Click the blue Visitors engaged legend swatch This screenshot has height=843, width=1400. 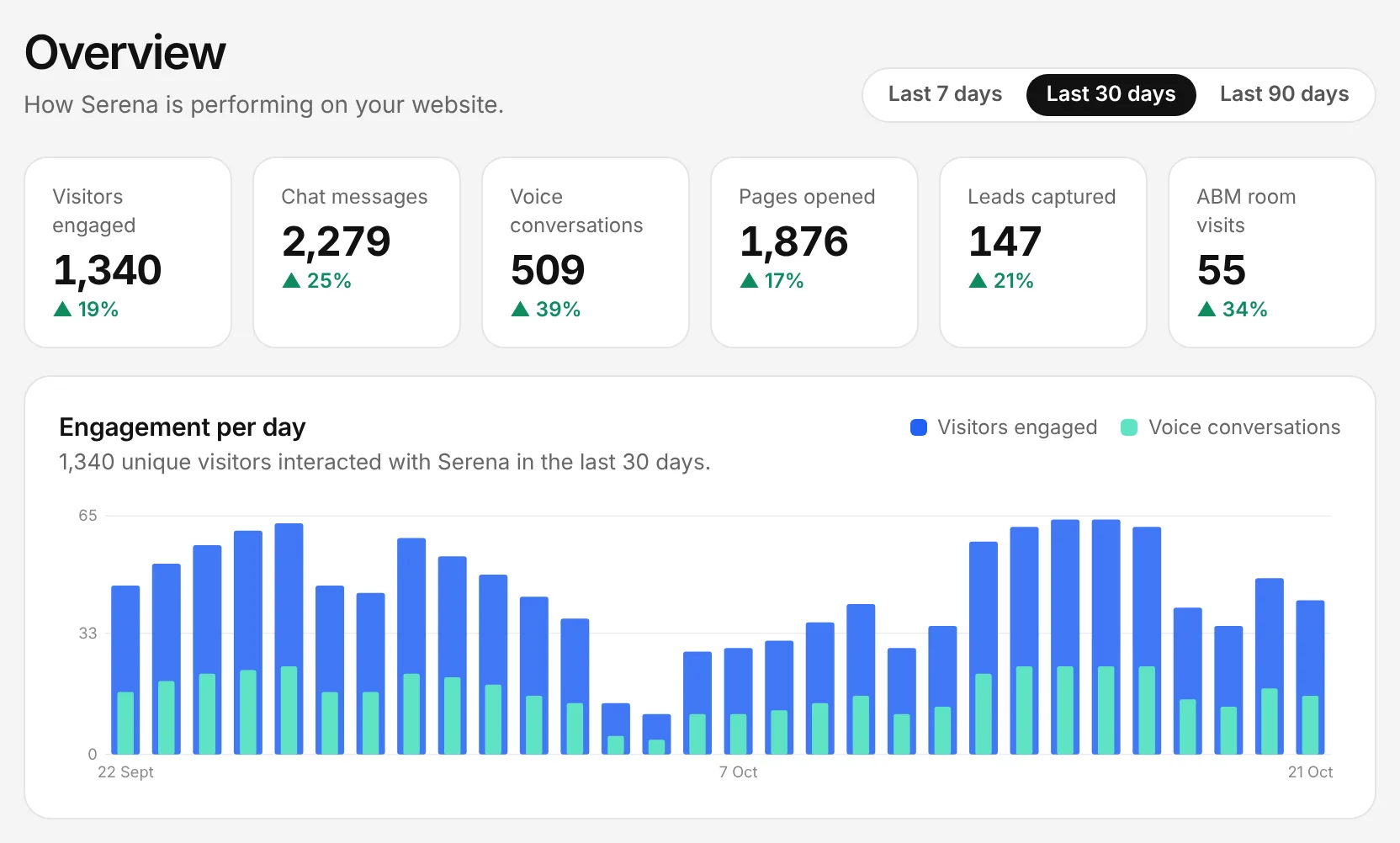coord(919,427)
